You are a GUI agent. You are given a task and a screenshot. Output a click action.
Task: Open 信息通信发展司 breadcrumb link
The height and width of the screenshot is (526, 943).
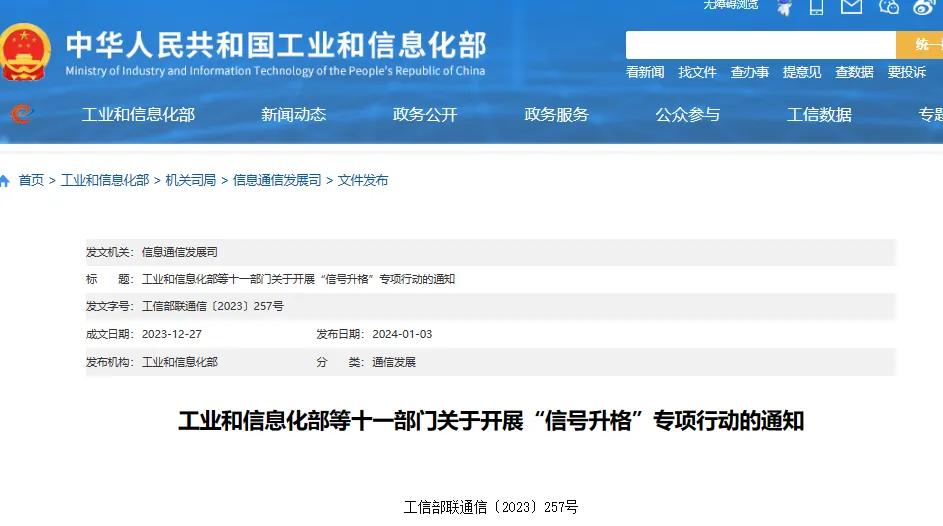coord(277,180)
